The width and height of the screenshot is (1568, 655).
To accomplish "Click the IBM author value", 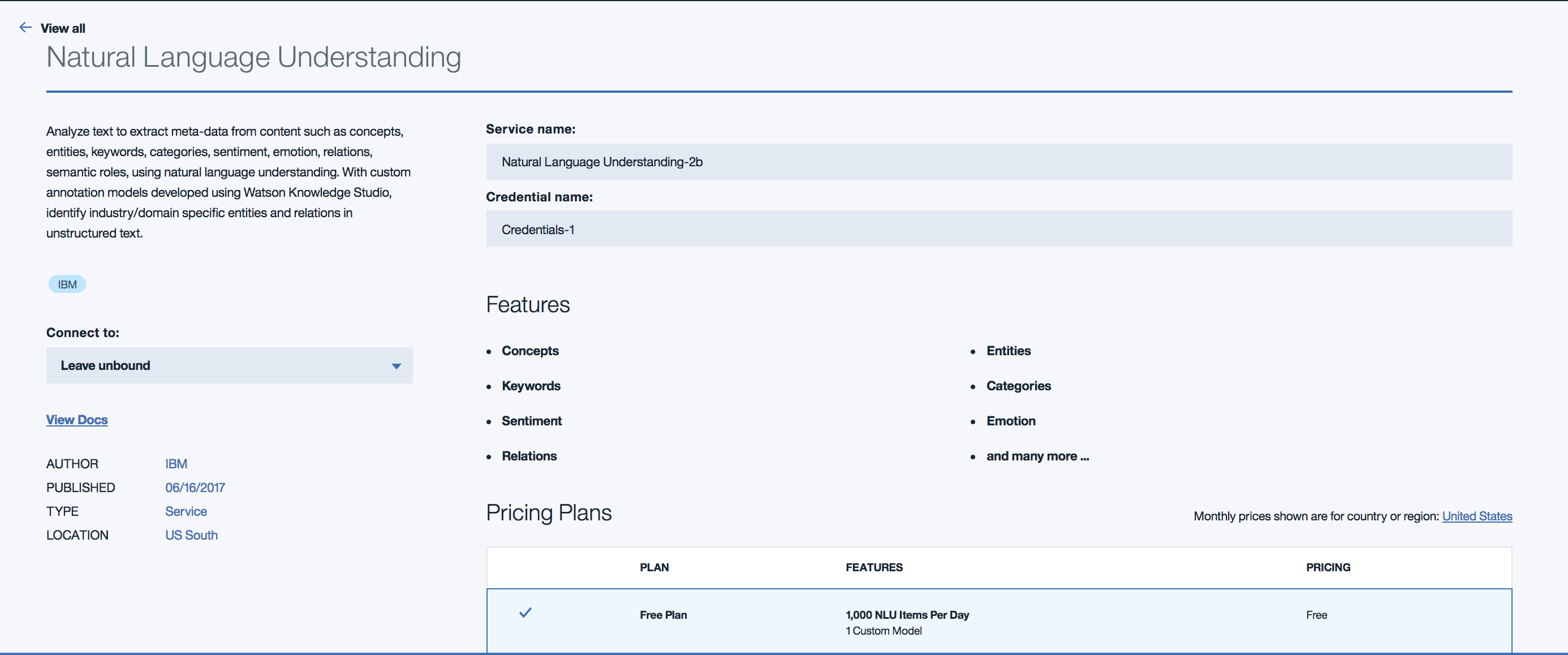I will coord(176,464).
